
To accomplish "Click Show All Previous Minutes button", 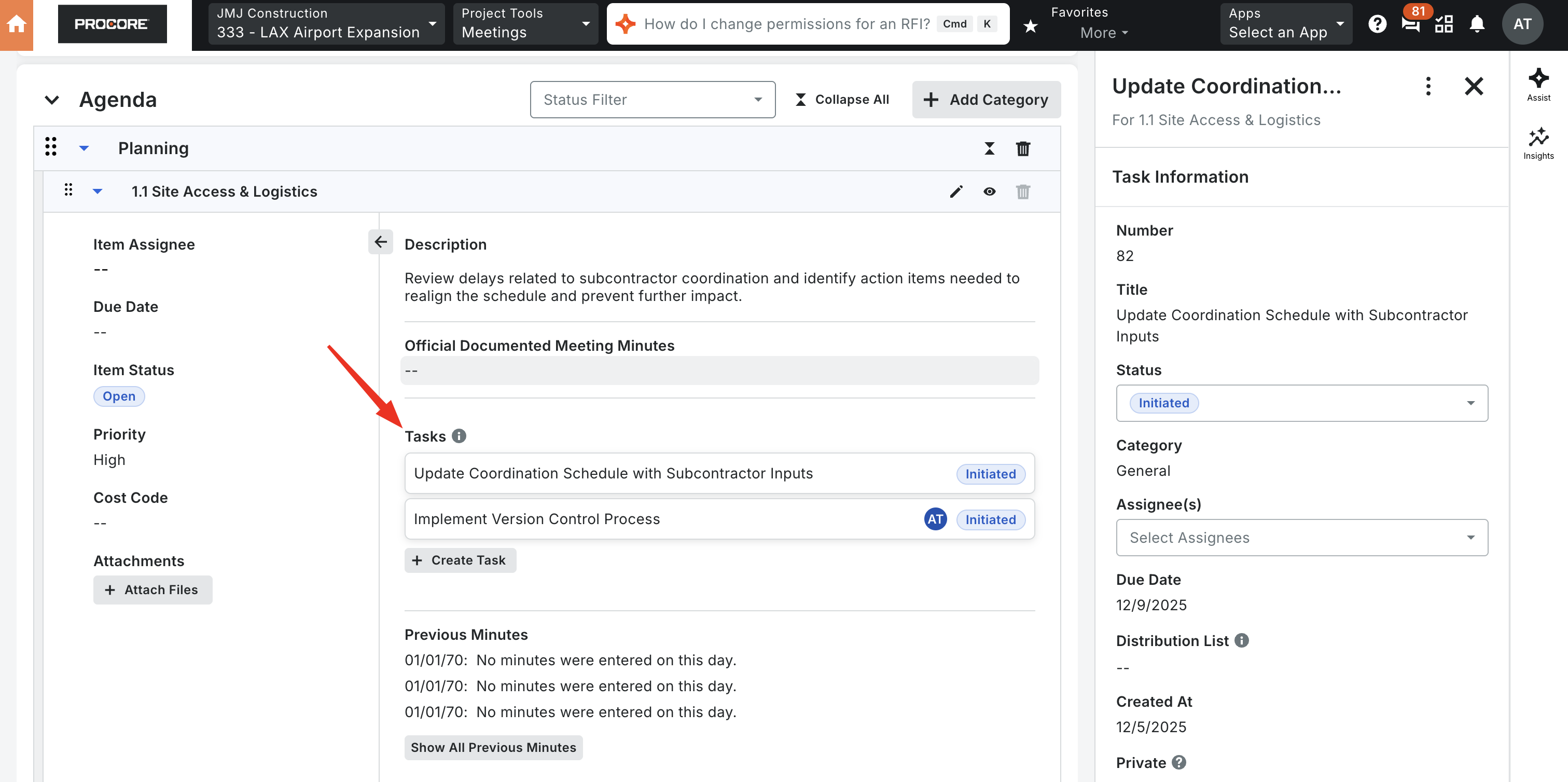I will tap(493, 747).
